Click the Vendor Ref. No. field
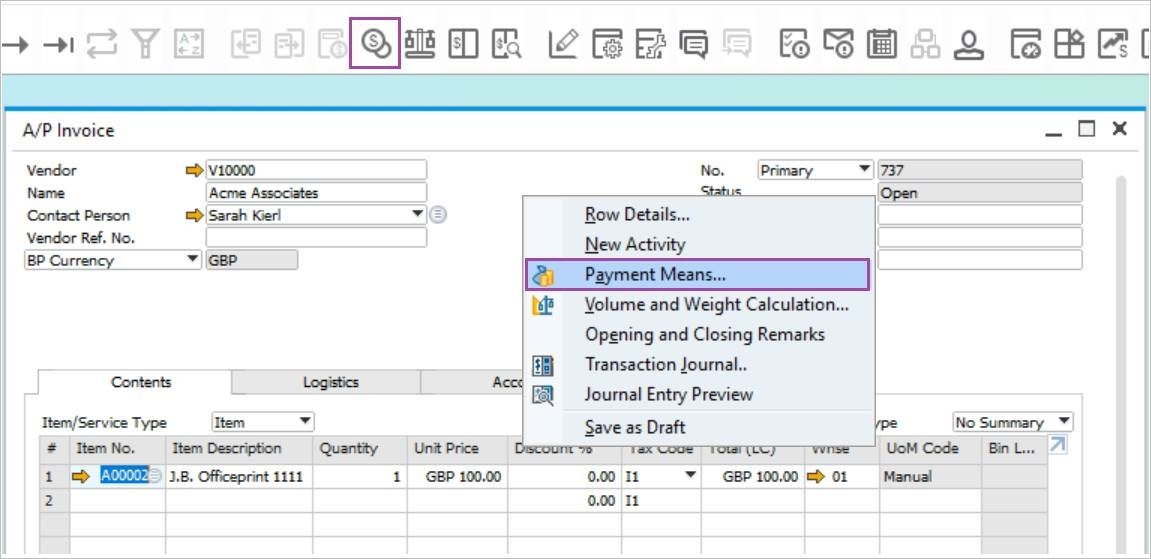Image resolution: width=1151 pixels, height=559 pixels. pos(316,238)
